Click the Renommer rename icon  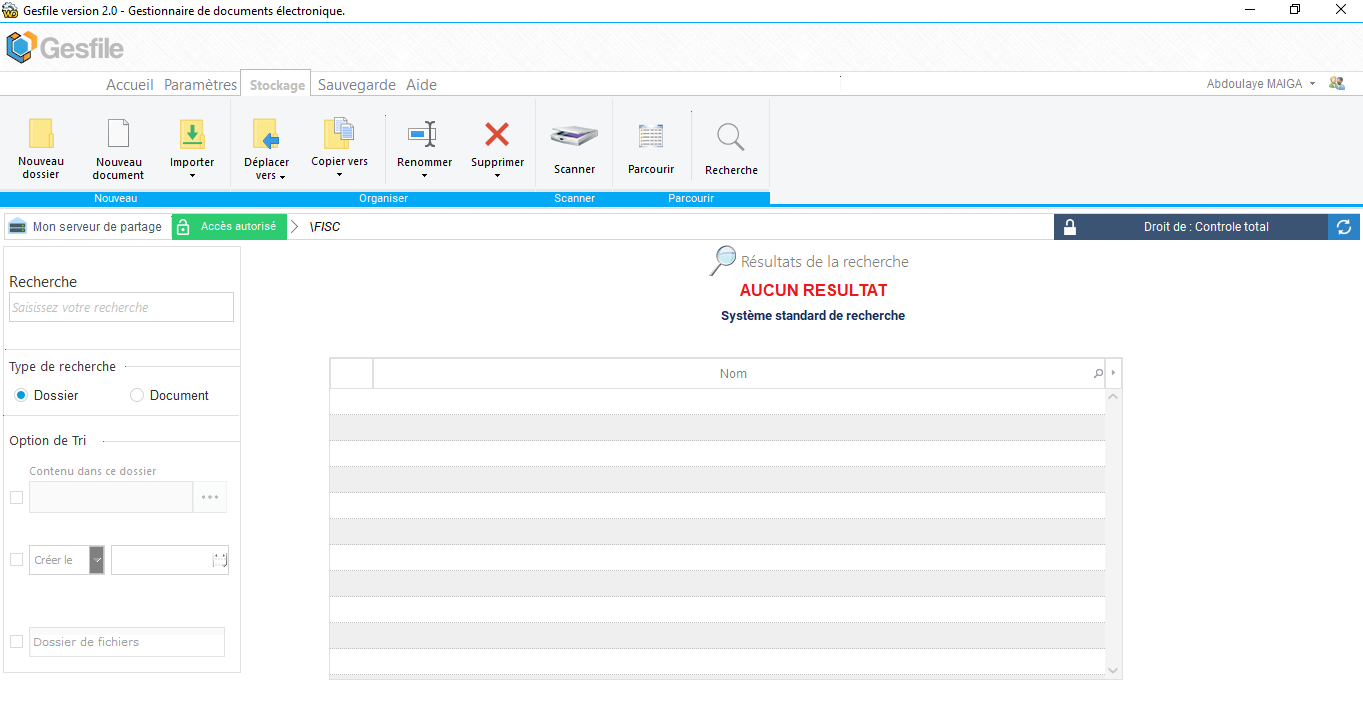(x=424, y=134)
